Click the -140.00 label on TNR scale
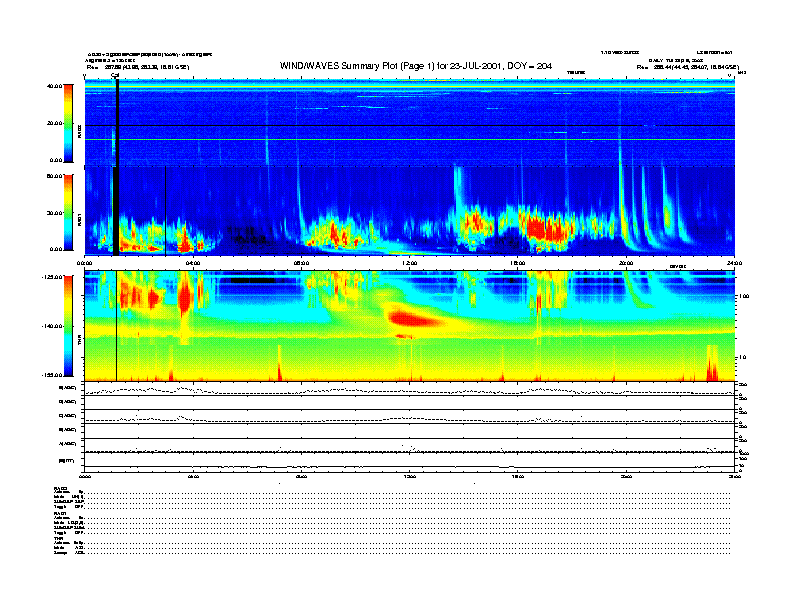The width and height of the screenshot is (792, 612). tap(52, 326)
